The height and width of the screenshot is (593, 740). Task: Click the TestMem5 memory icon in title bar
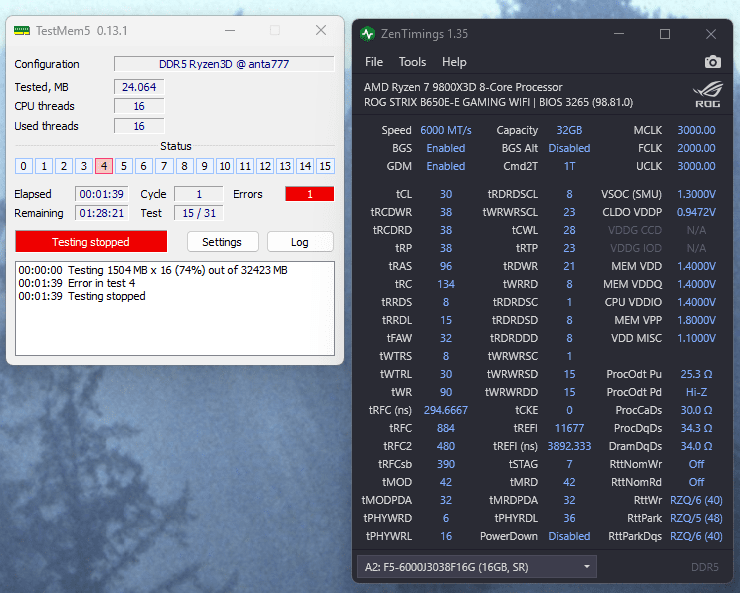coord(22,31)
